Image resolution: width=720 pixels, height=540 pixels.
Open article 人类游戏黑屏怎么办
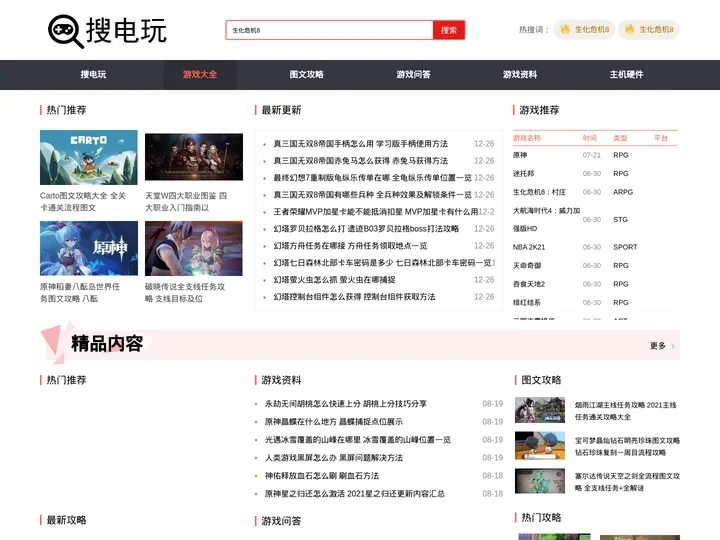(334, 457)
